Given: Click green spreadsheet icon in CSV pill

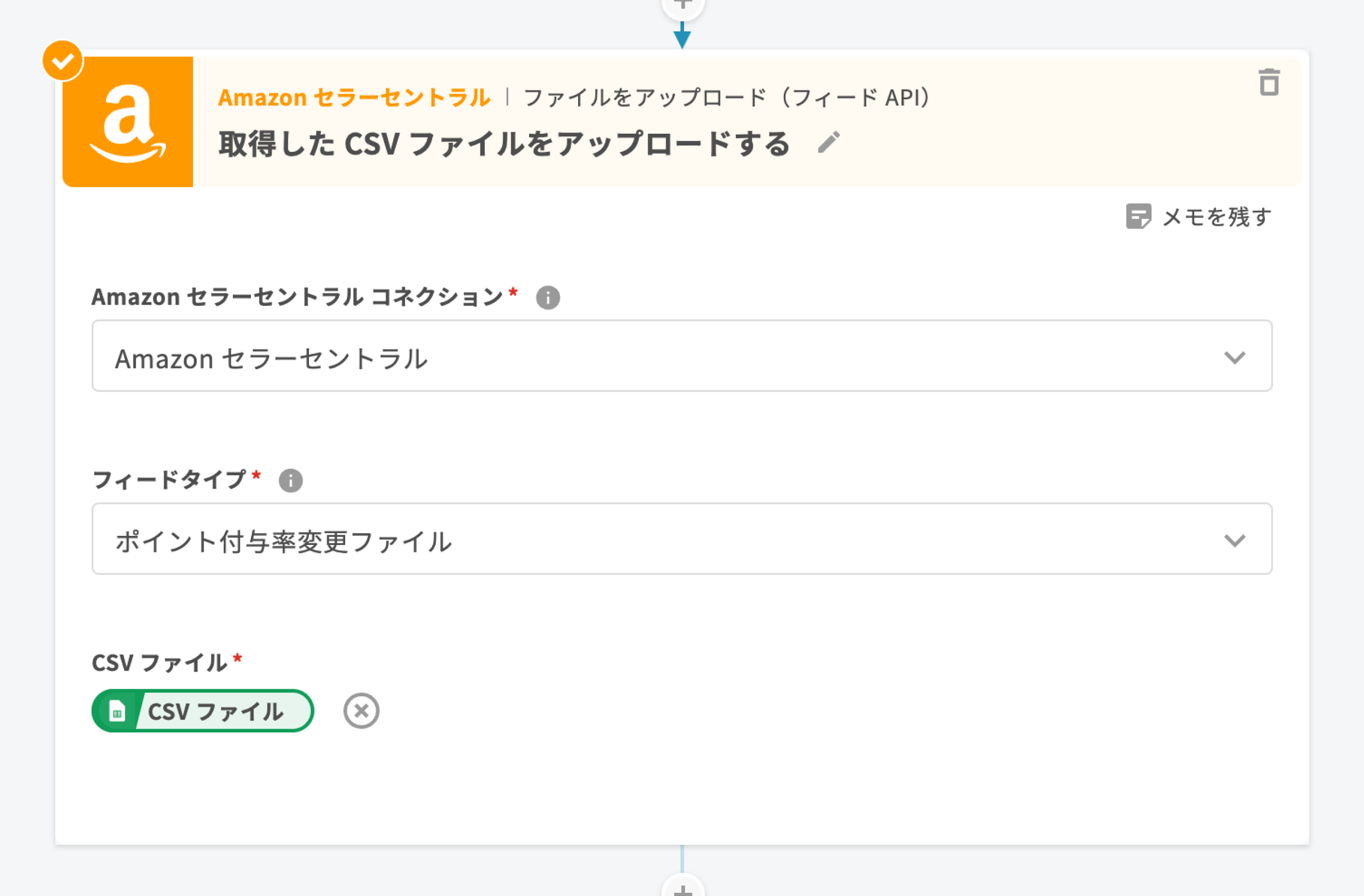Looking at the screenshot, I should coord(118,712).
